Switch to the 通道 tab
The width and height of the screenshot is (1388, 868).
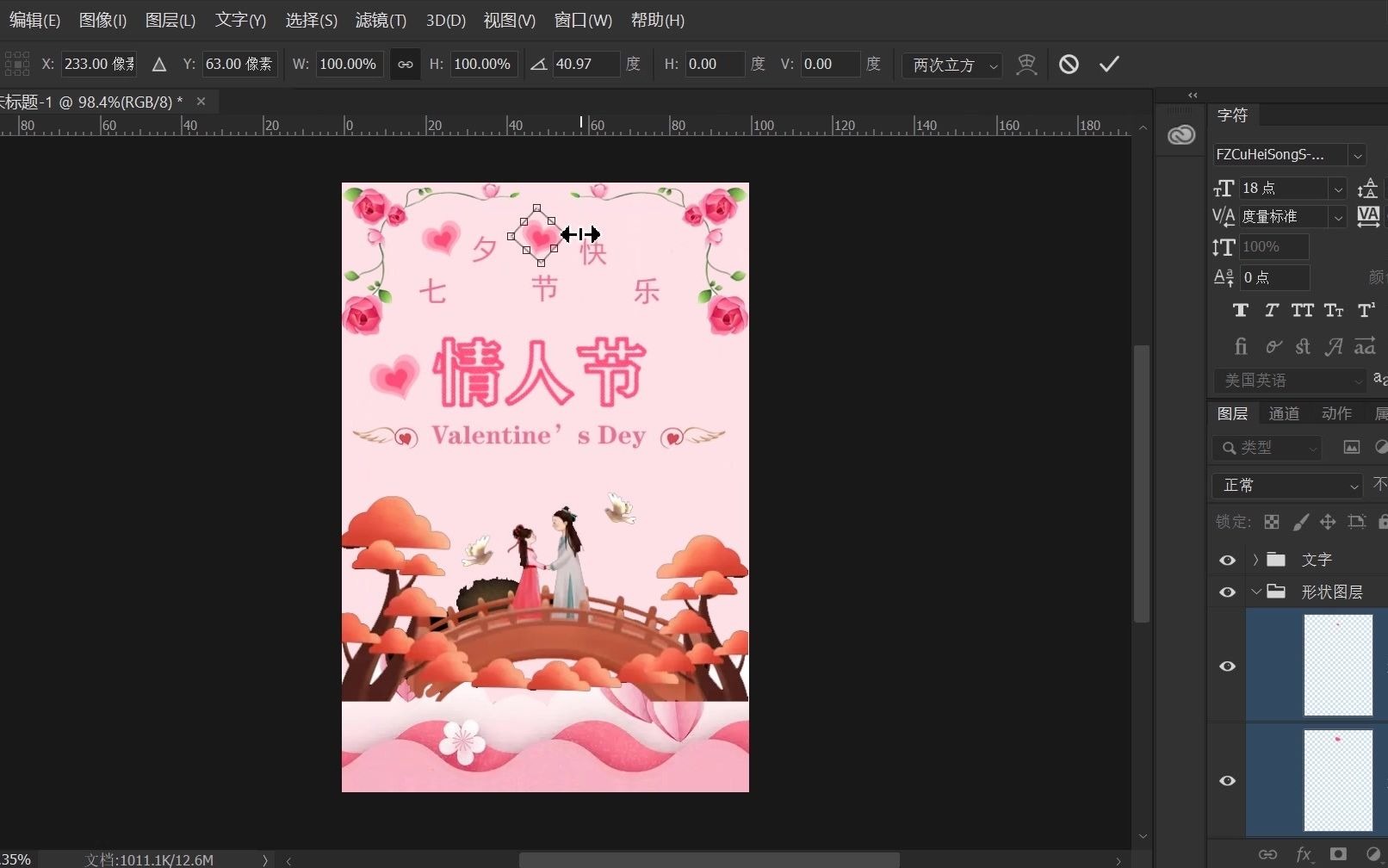click(x=1284, y=413)
